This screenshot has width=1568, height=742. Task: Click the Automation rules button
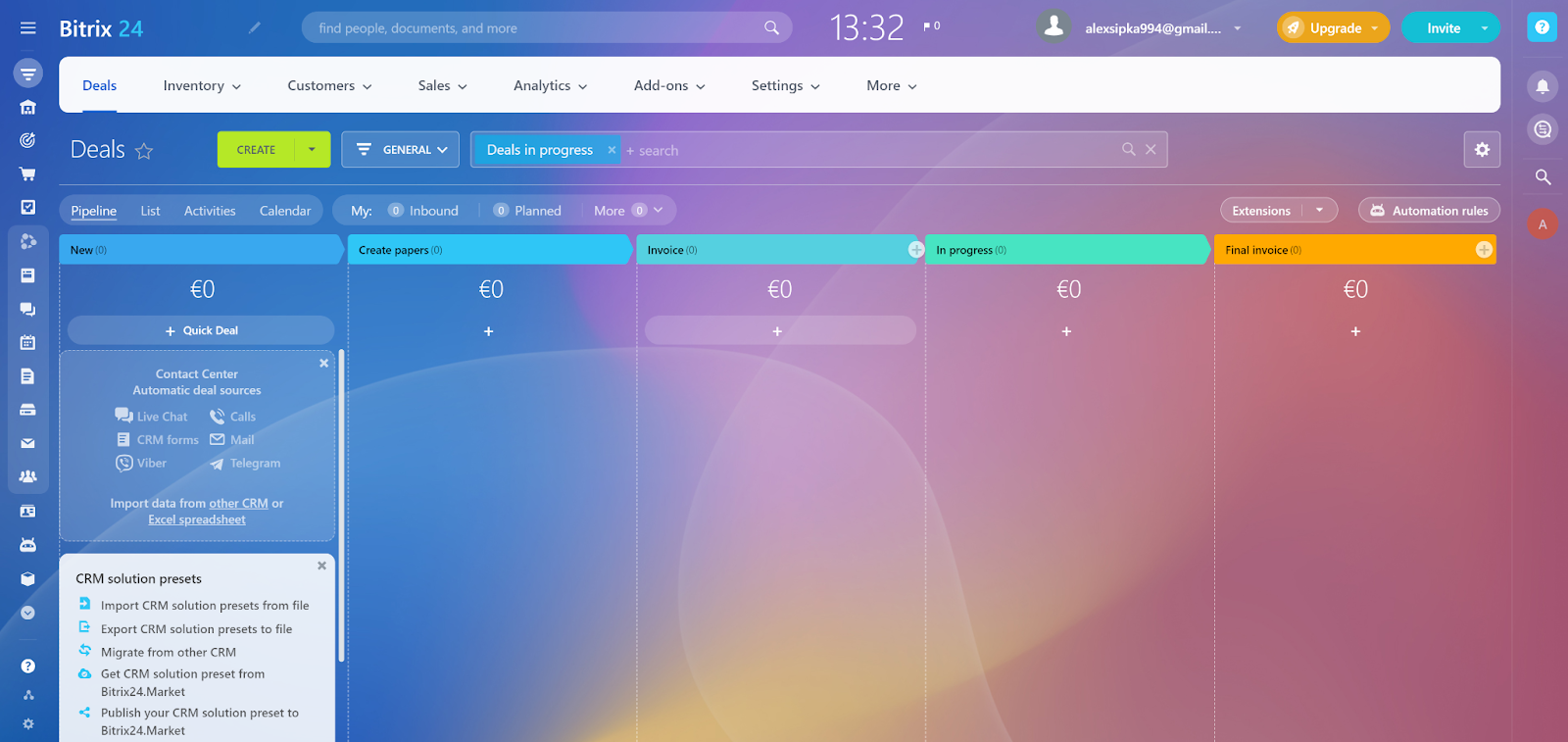pyautogui.click(x=1429, y=211)
